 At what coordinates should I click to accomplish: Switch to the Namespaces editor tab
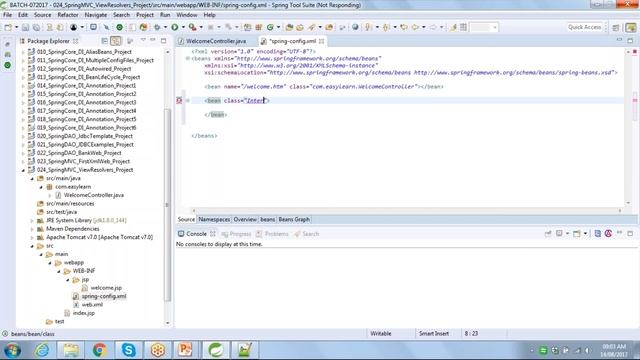pyautogui.click(x=214, y=220)
